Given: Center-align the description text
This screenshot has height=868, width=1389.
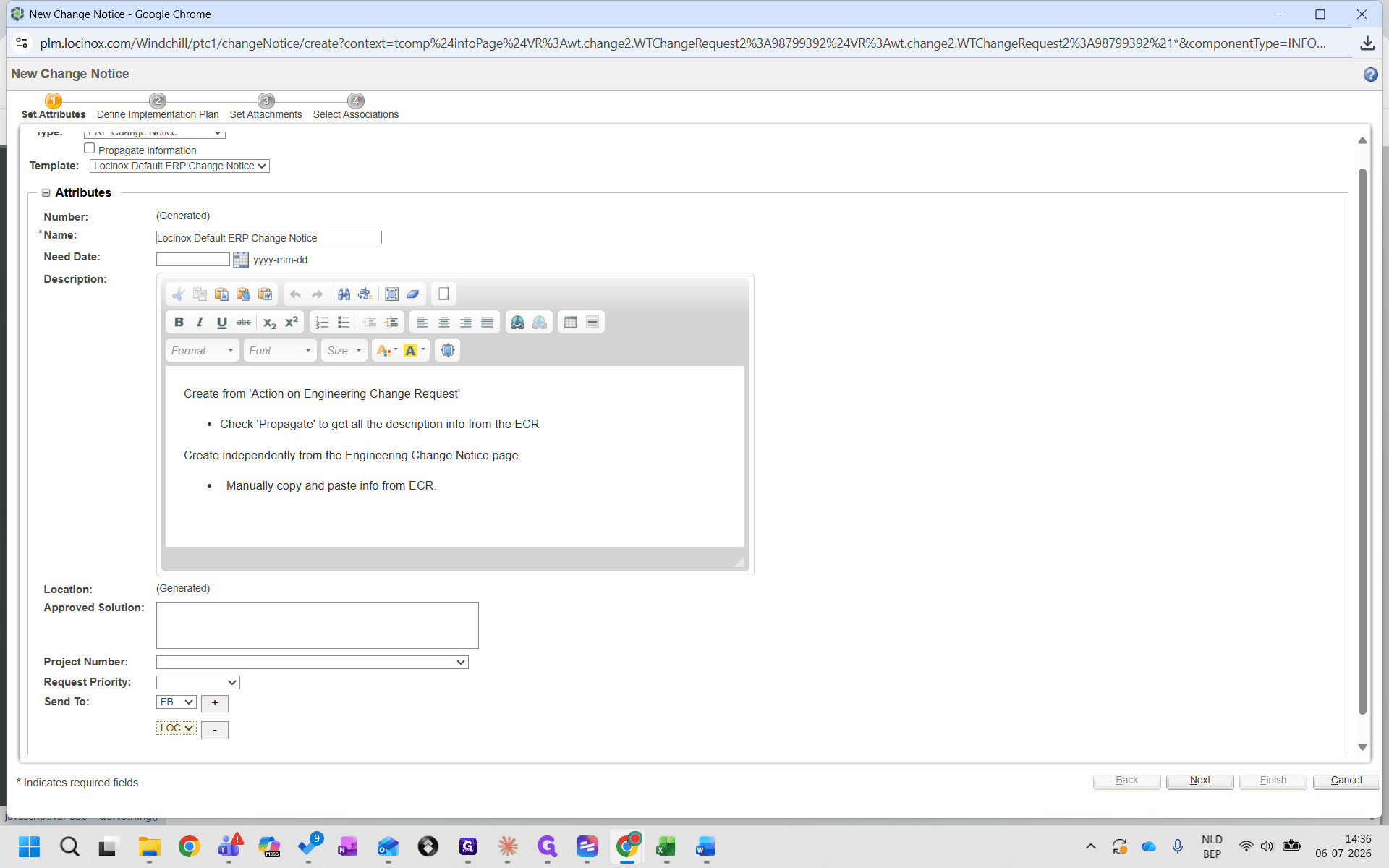Looking at the screenshot, I should tap(444, 323).
